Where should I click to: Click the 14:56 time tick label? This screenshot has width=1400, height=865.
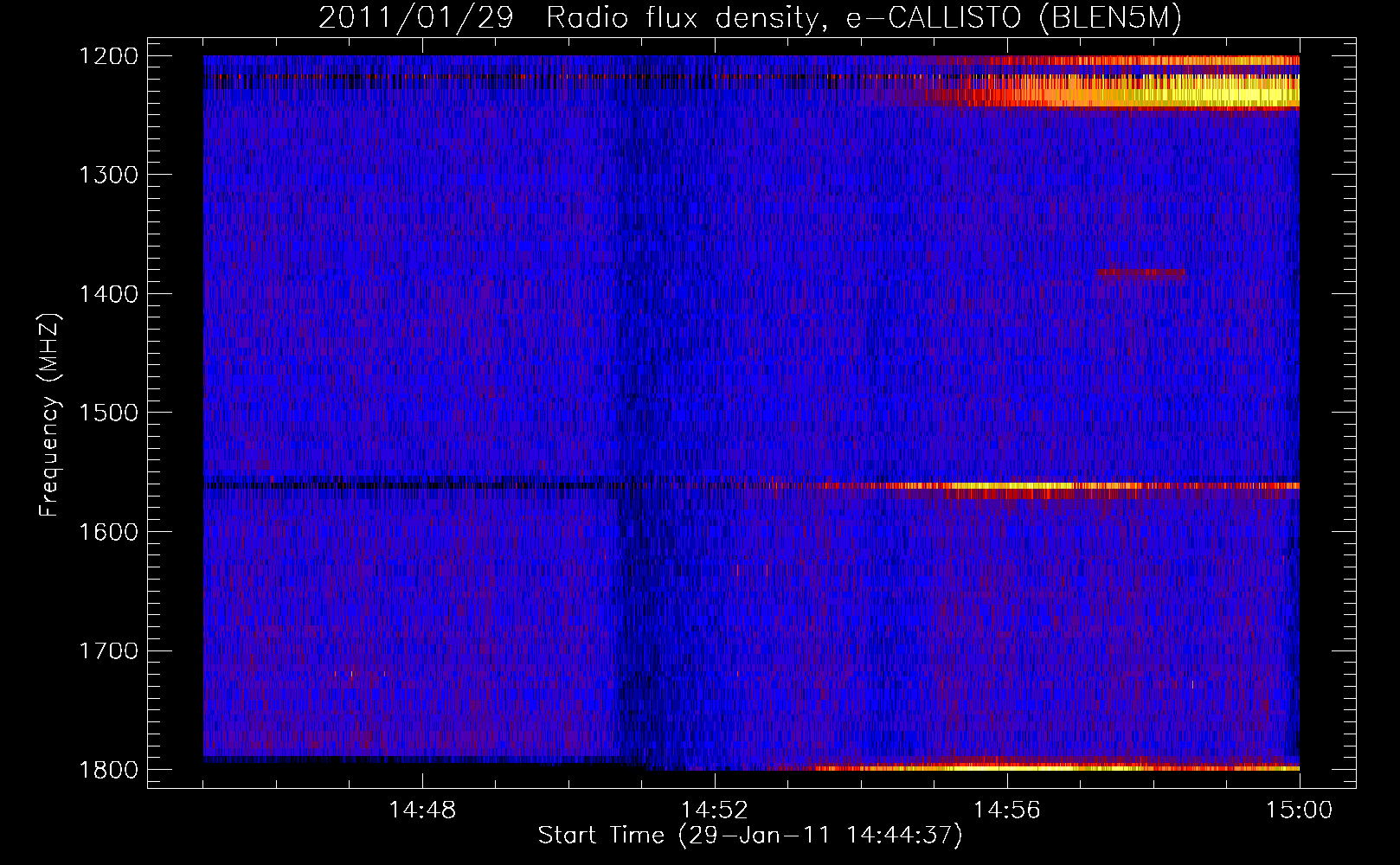pyautogui.click(x=1007, y=811)
